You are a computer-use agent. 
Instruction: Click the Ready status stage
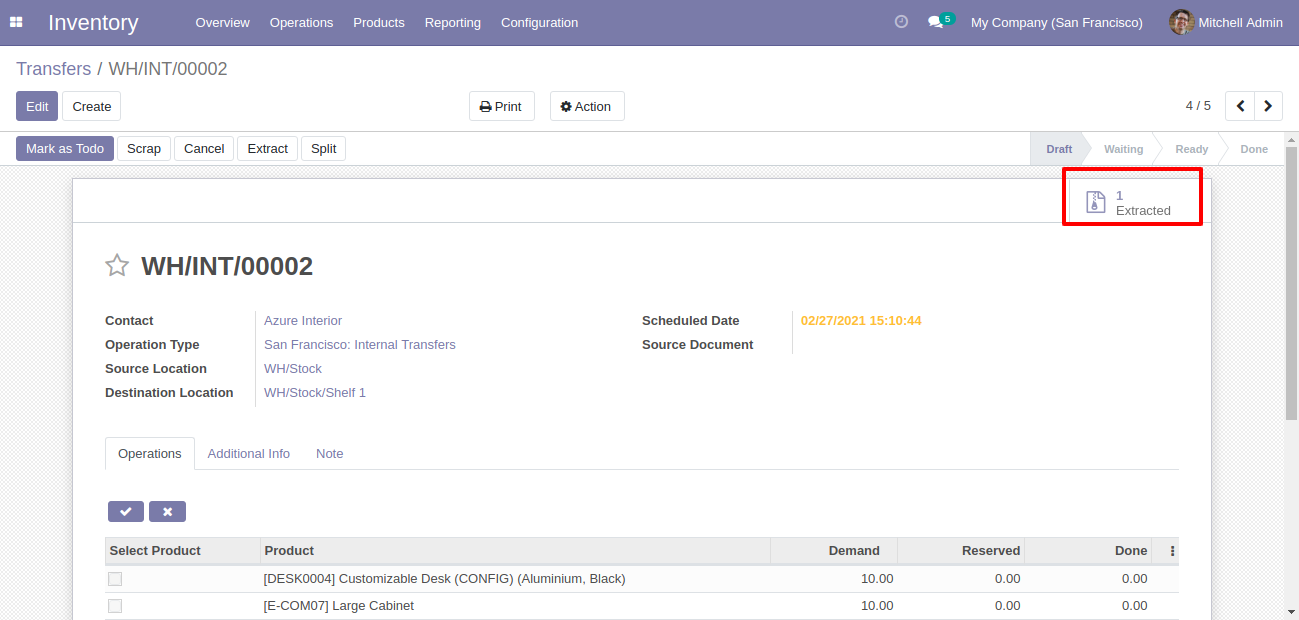tap(1191, 149)
